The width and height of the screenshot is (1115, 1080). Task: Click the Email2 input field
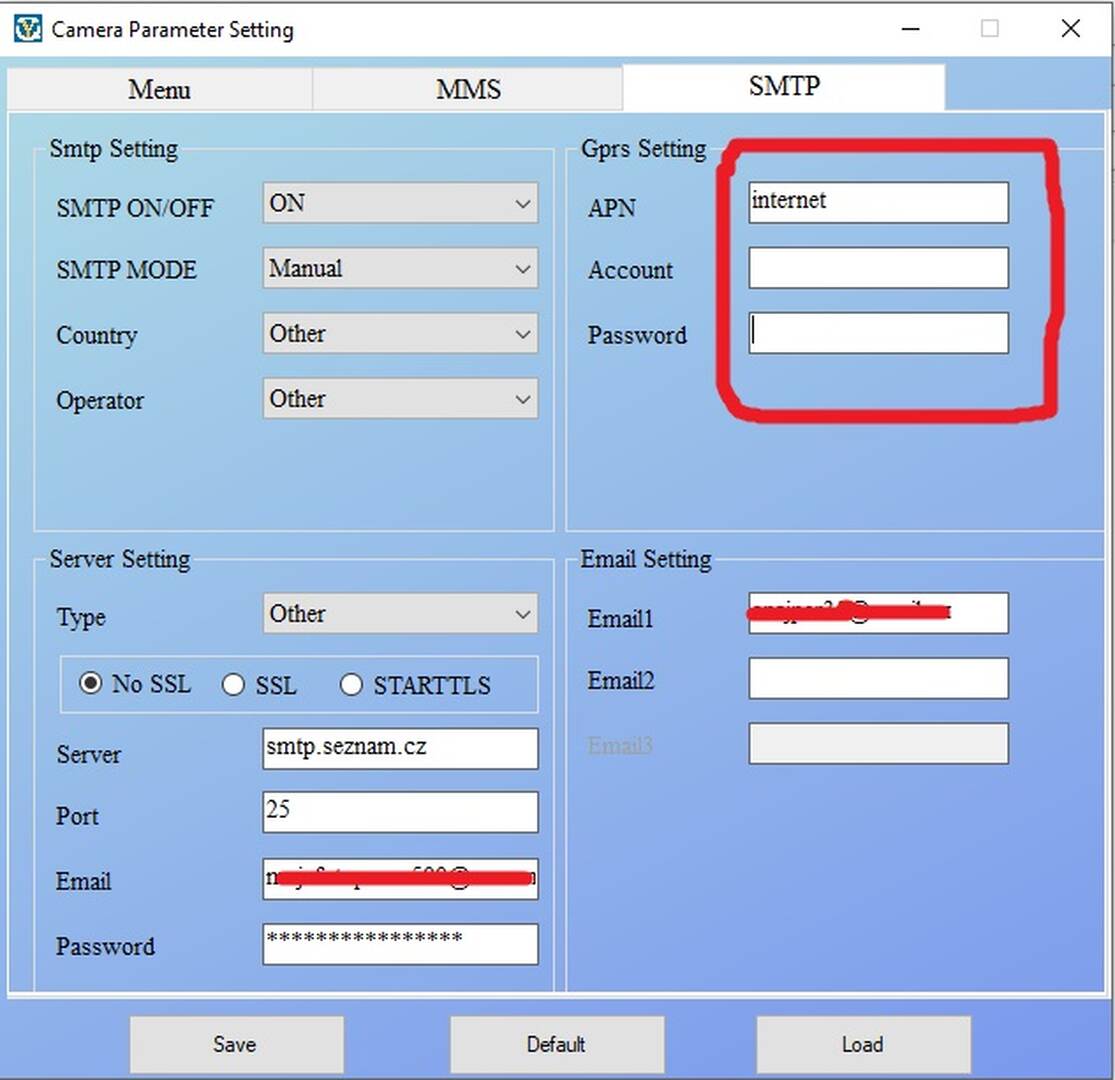(878, 679)
